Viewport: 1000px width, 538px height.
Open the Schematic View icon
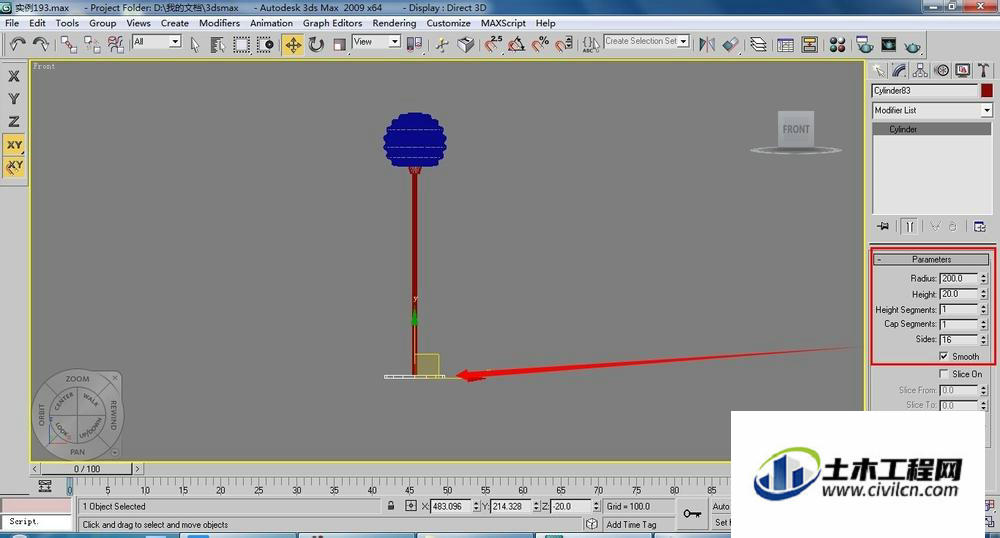[810, 45]
